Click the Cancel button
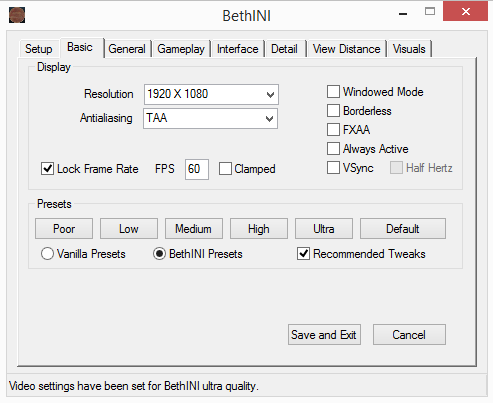Screen dimensions: 493x403 click(x=409, y=334)
